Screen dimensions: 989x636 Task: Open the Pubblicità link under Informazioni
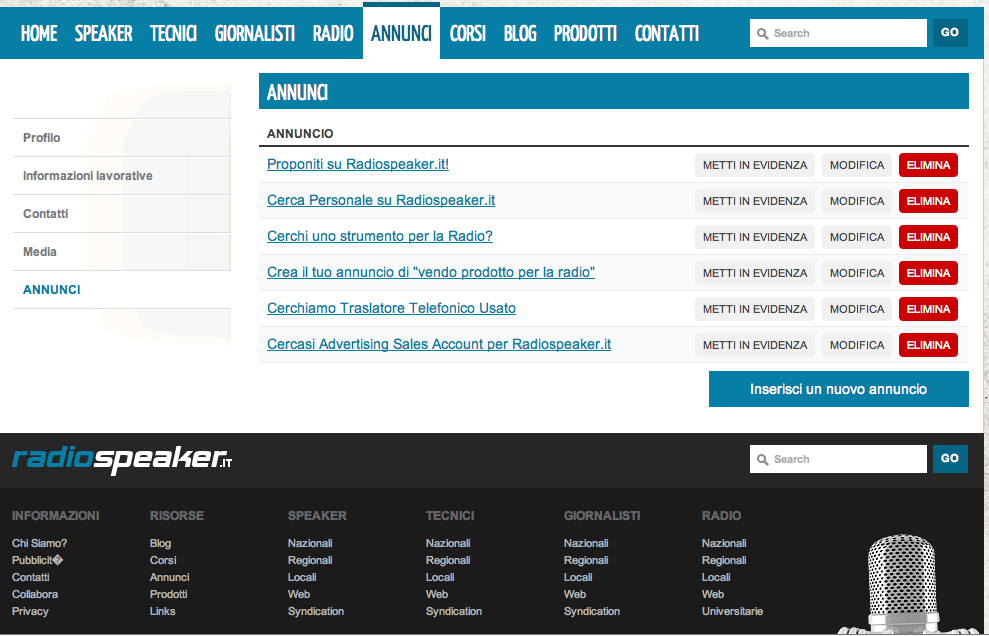[37, 560]
